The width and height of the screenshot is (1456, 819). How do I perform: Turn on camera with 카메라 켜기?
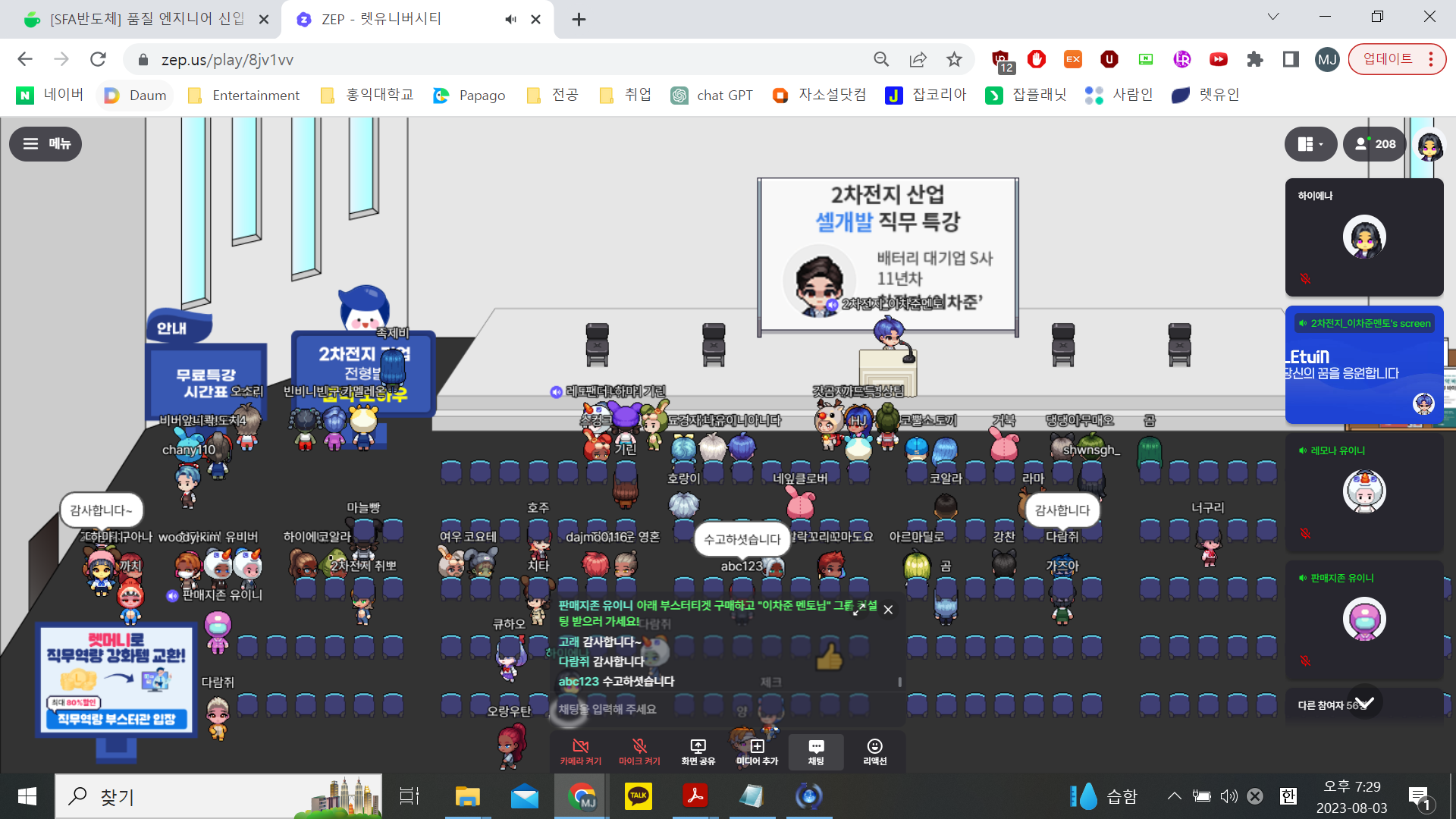580,752
